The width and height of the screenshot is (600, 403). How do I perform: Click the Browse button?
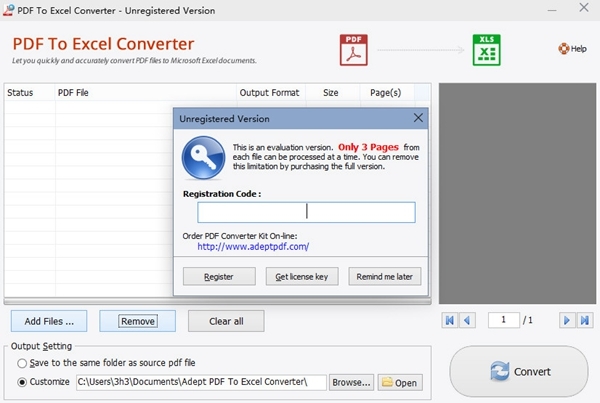pyautogui.click(x=351, y=382)
